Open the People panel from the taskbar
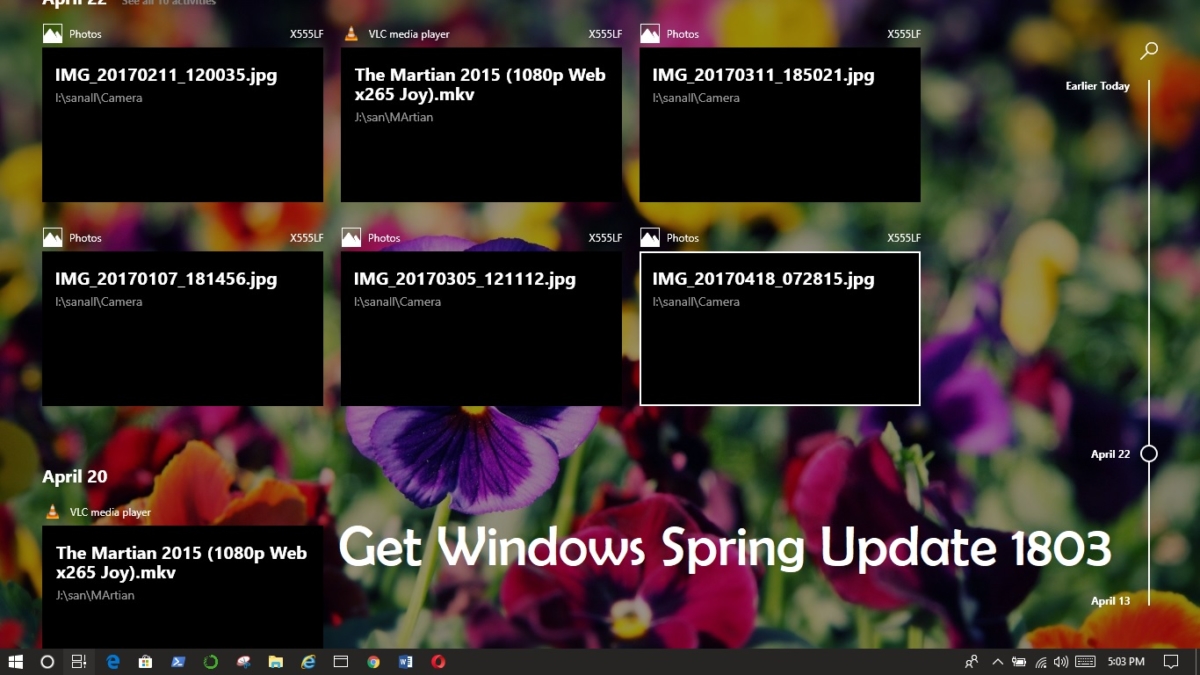This screenshot has width=1200, height=675. click(x=970, y=661)
